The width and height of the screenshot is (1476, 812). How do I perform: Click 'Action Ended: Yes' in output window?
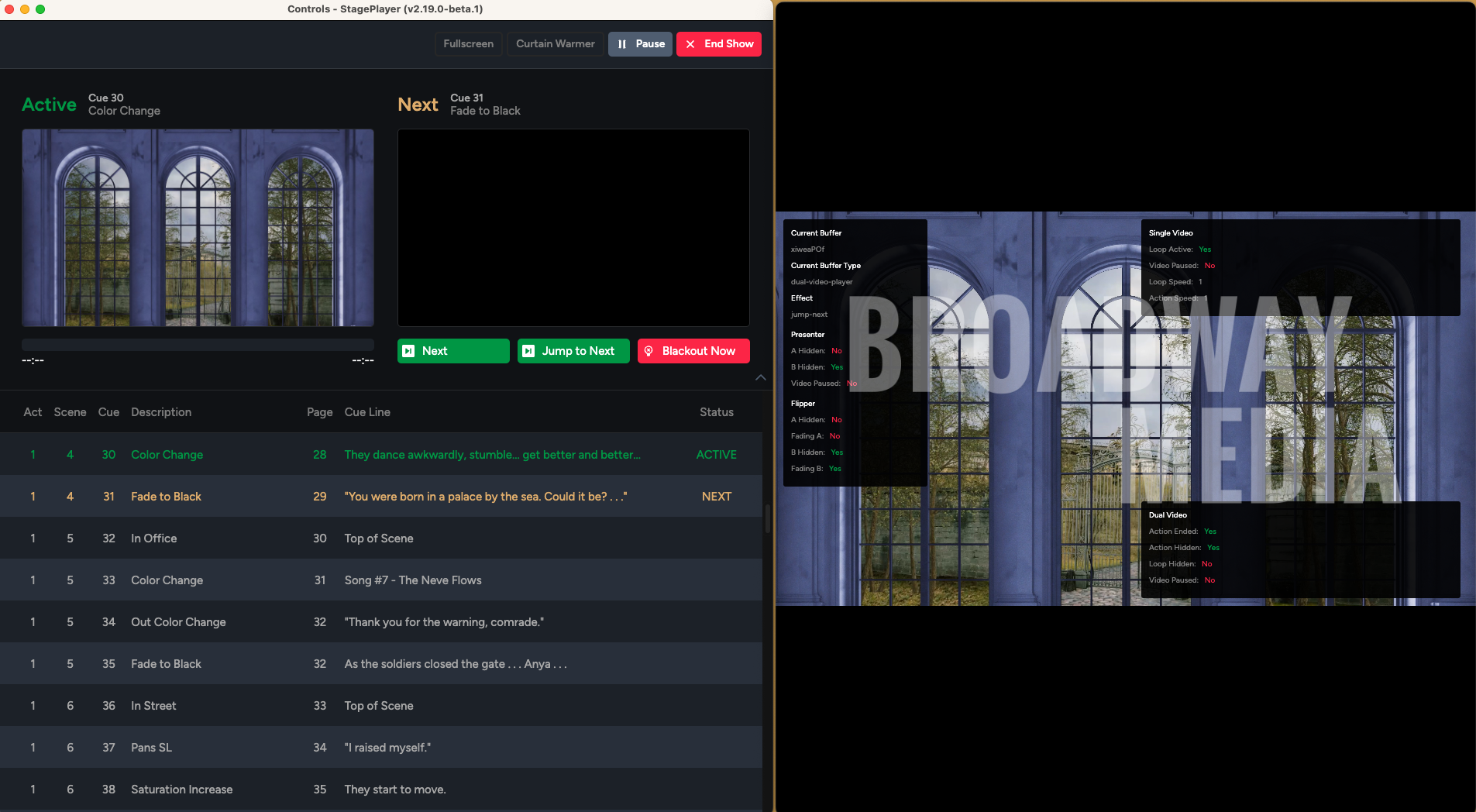coord(1182,532)
